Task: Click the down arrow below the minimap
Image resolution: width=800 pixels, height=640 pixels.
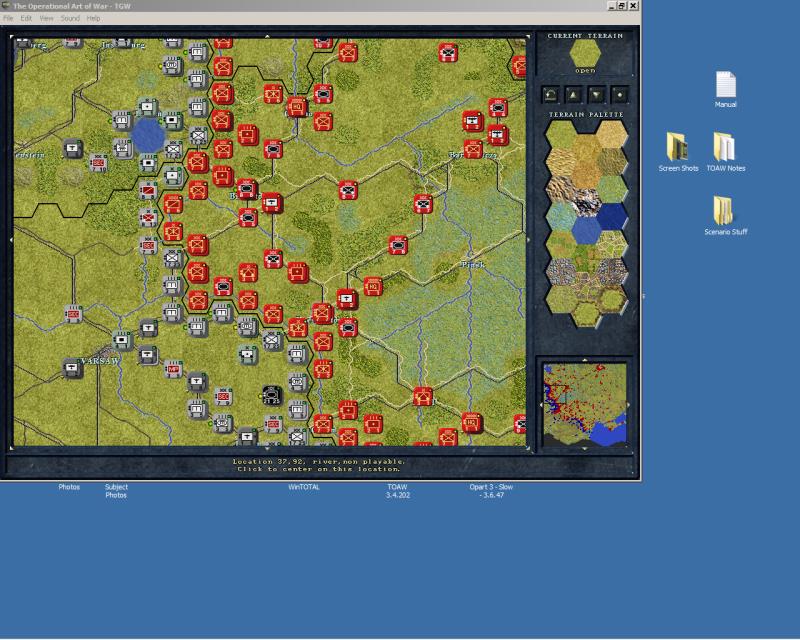Action: pyautogui.click(x=585, y=449)
